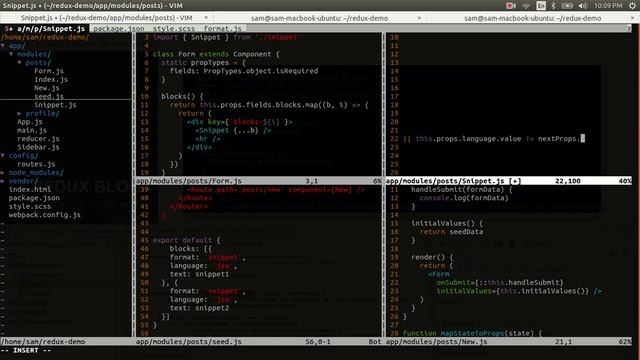This screenshot has height=360, width=640.
Task: Open Index.js in the file tree
Action: click(51, 80)
